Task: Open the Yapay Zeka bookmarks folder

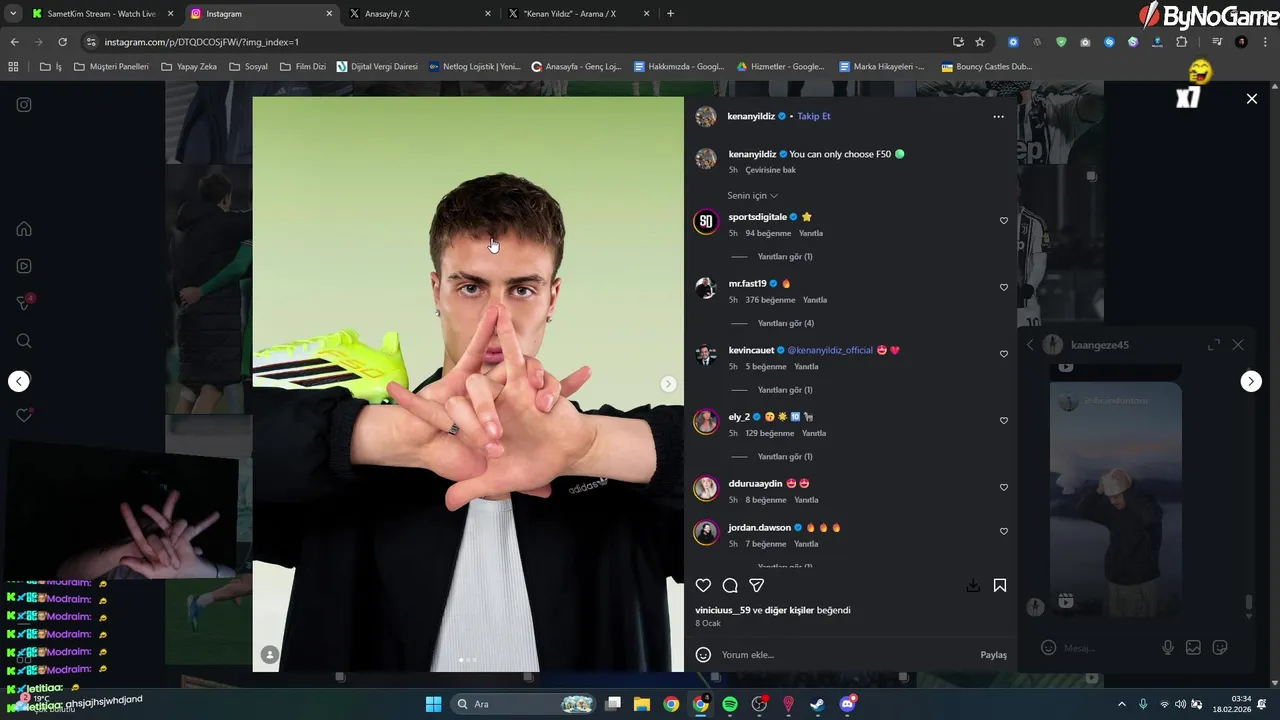Action: [187, 67]
